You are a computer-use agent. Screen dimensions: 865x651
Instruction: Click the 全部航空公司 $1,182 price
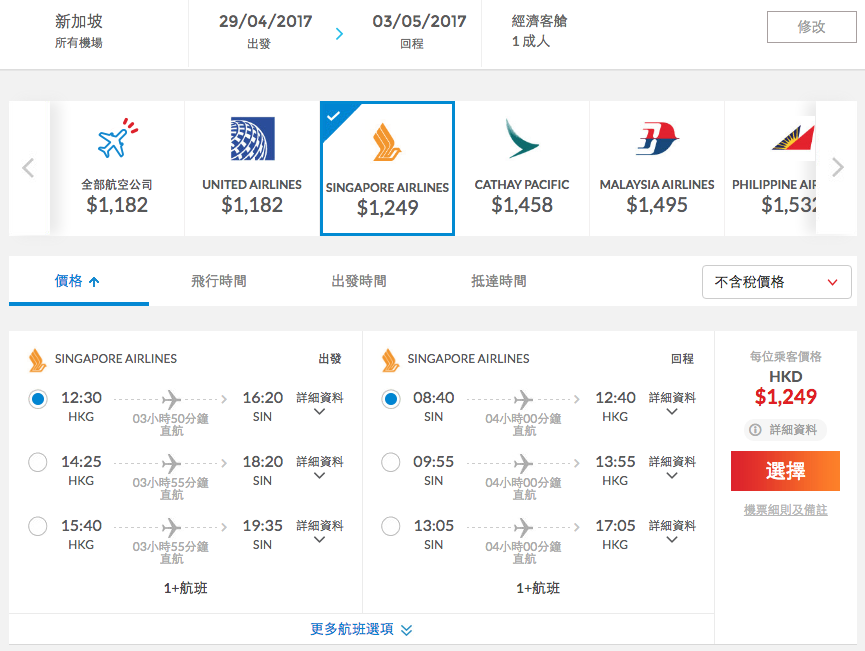tap(117, 205)
